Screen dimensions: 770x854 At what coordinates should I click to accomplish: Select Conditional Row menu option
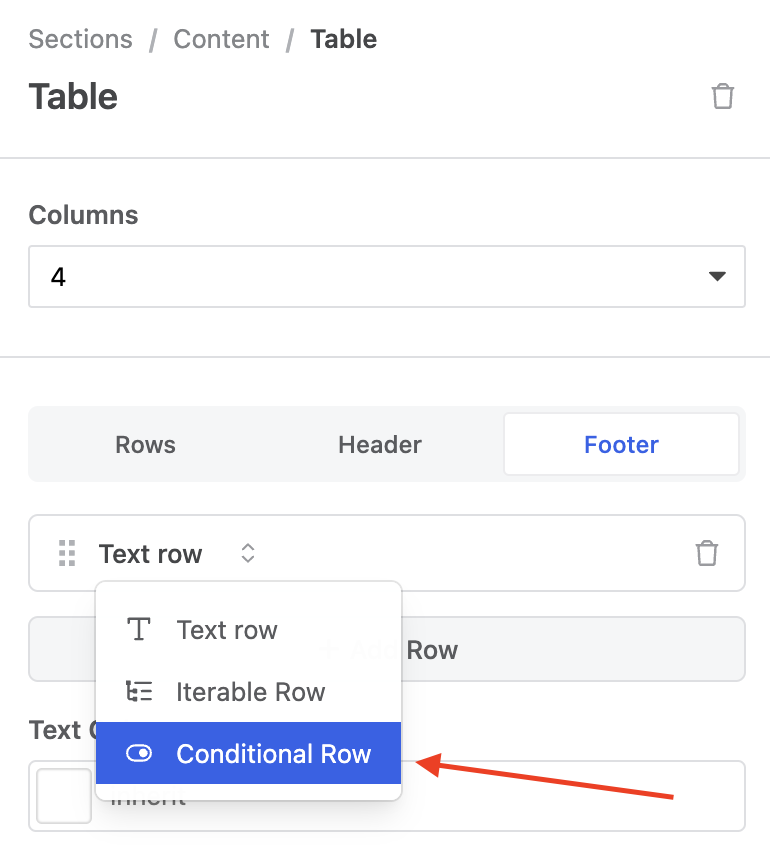(273, 754)
